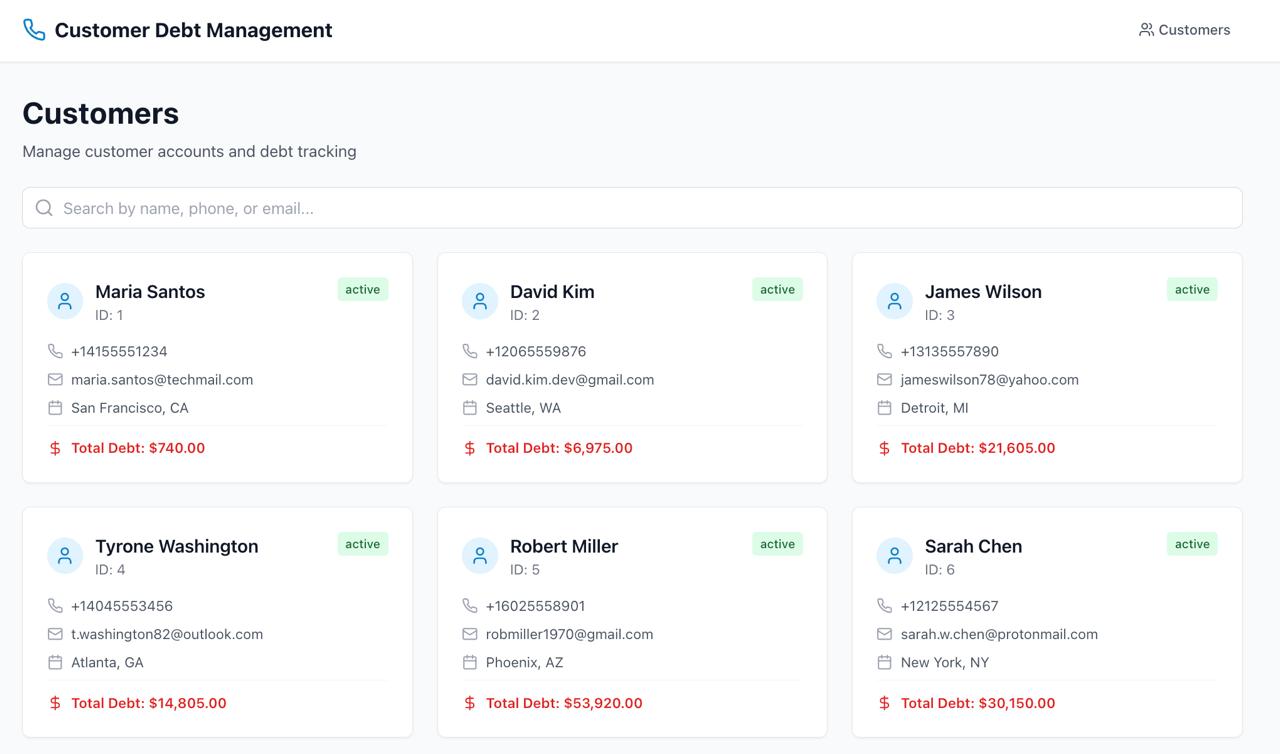Image resolution: width=1280 pixels, height=754 pixels.
Task: Open Sarah Chen customer name
Action: 973,546
